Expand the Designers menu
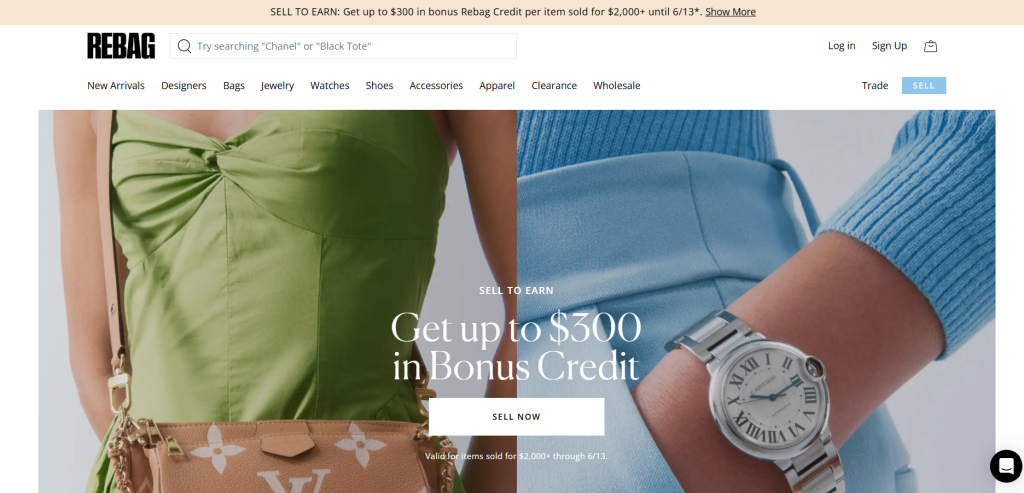Viewport: 1024px width, 493px height. [x=184, y=86]
